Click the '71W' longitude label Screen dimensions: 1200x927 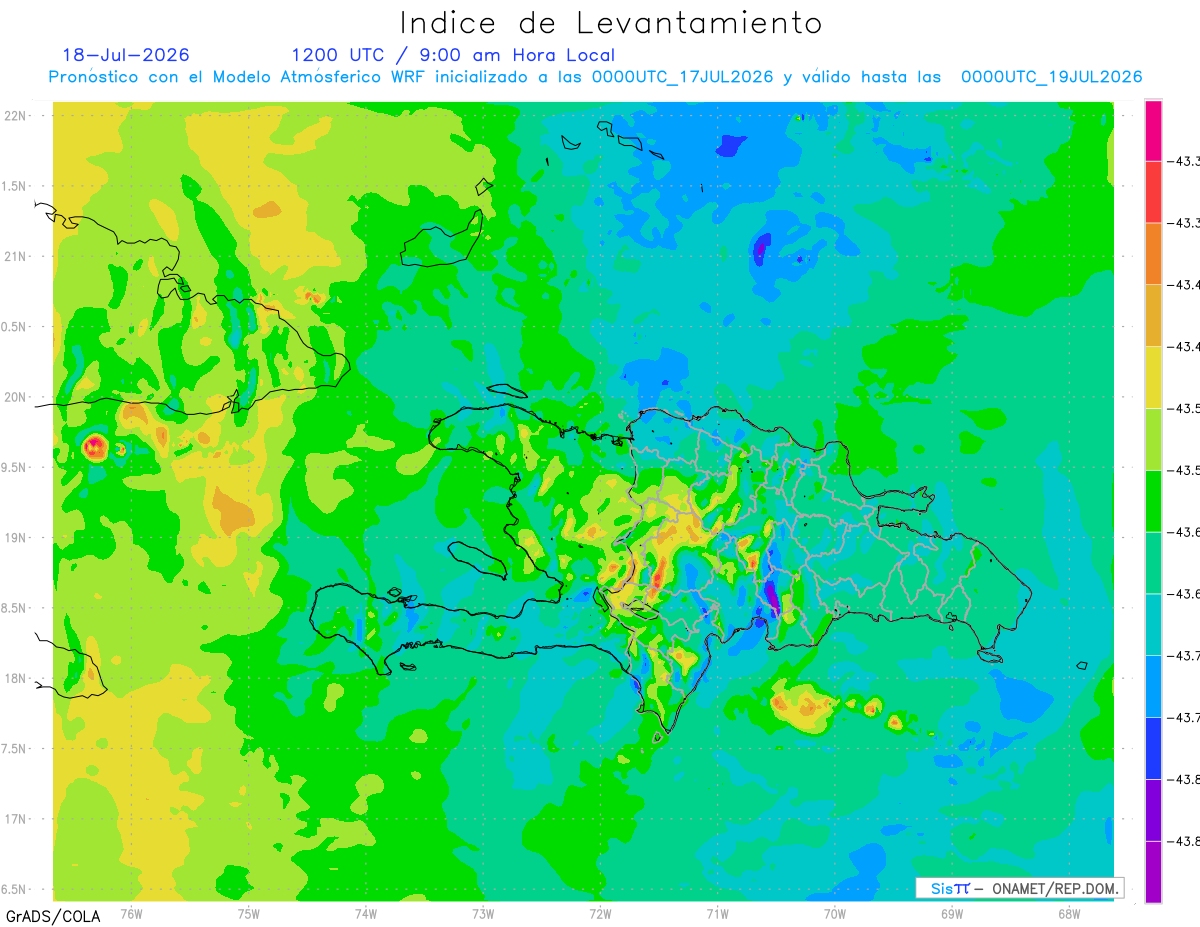717,914
